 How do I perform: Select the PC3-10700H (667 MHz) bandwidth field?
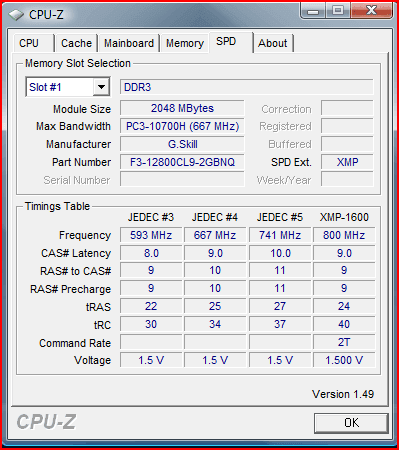click(182, 126)
